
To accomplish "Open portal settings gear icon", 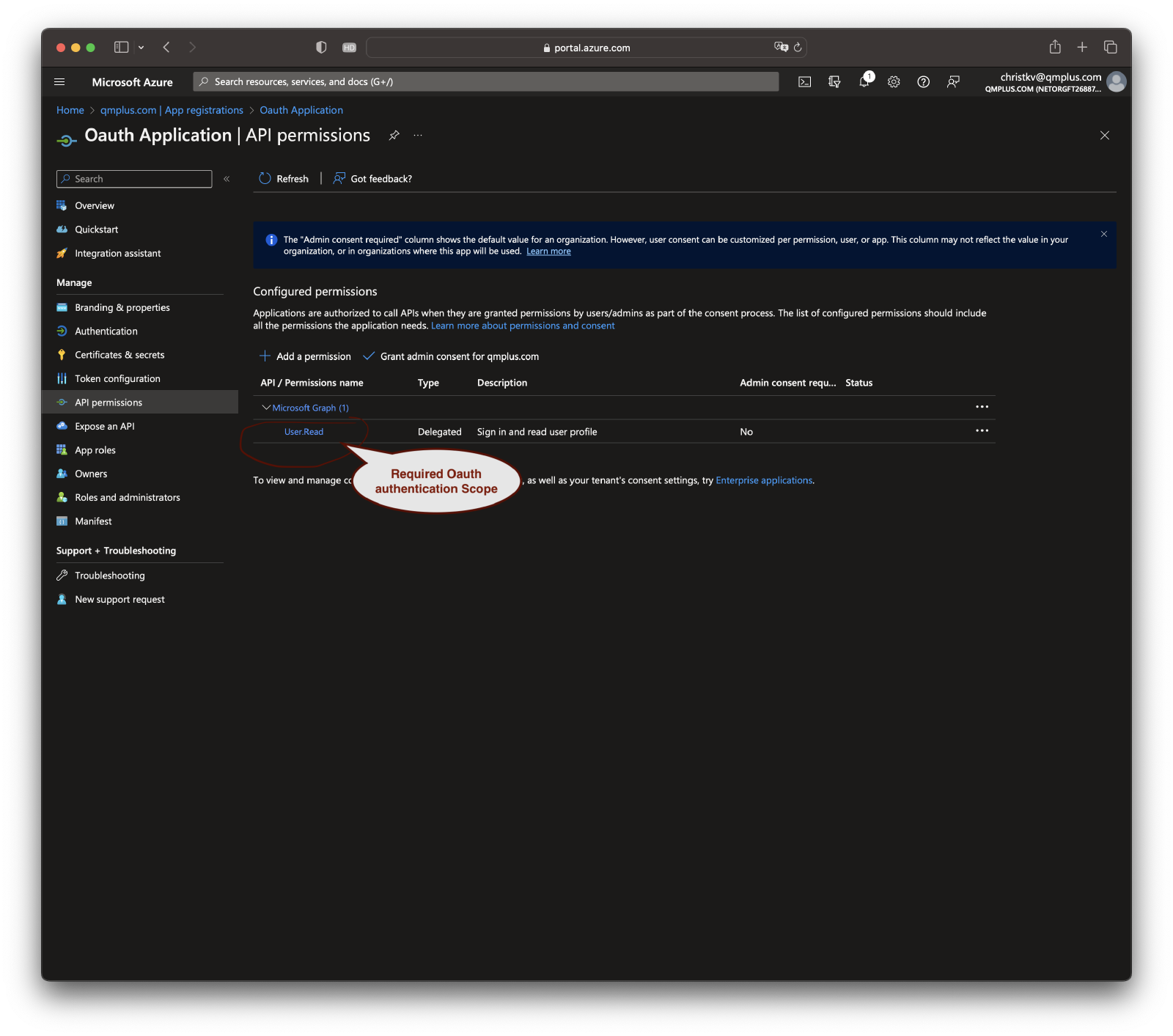I will tap(894, 82).
